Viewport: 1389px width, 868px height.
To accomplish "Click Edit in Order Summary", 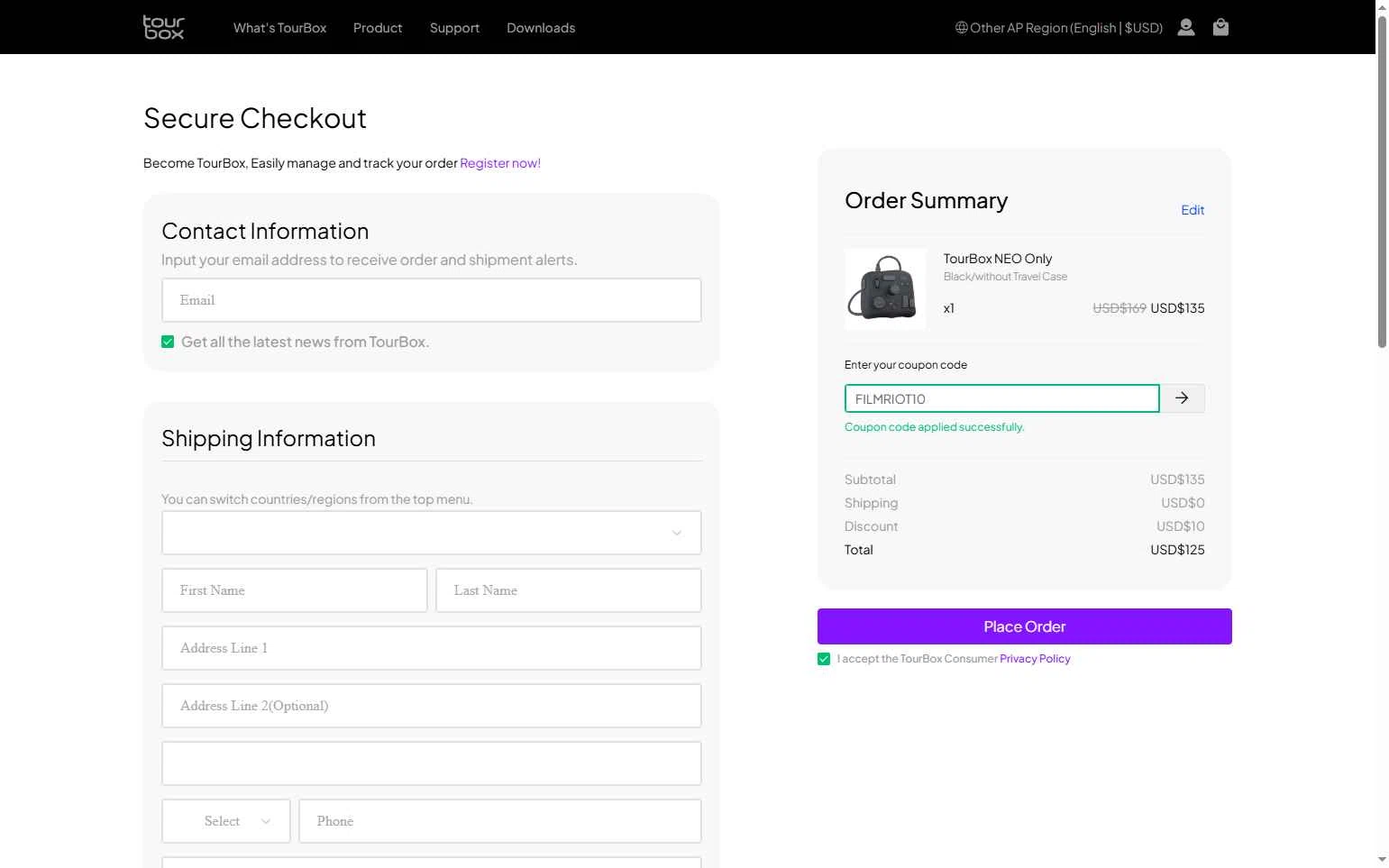I will coord(1193,210).
